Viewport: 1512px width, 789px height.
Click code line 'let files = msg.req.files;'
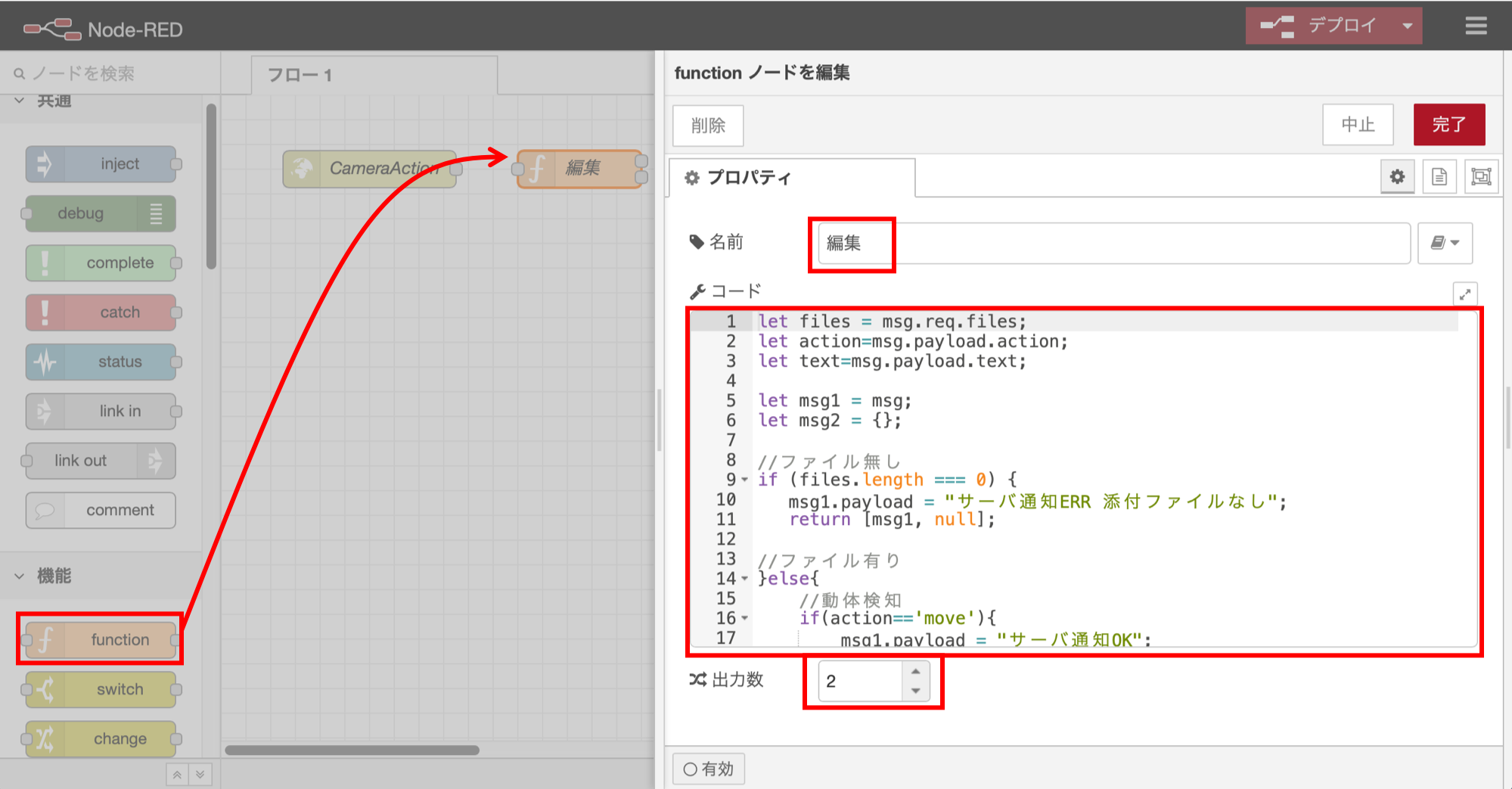click(893, 322)
